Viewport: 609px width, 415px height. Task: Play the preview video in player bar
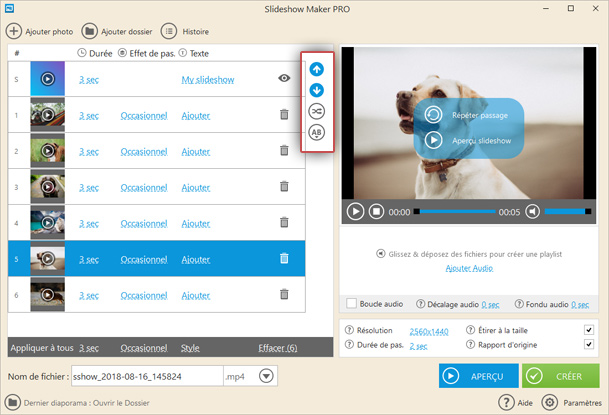click(x=355, y=212)
